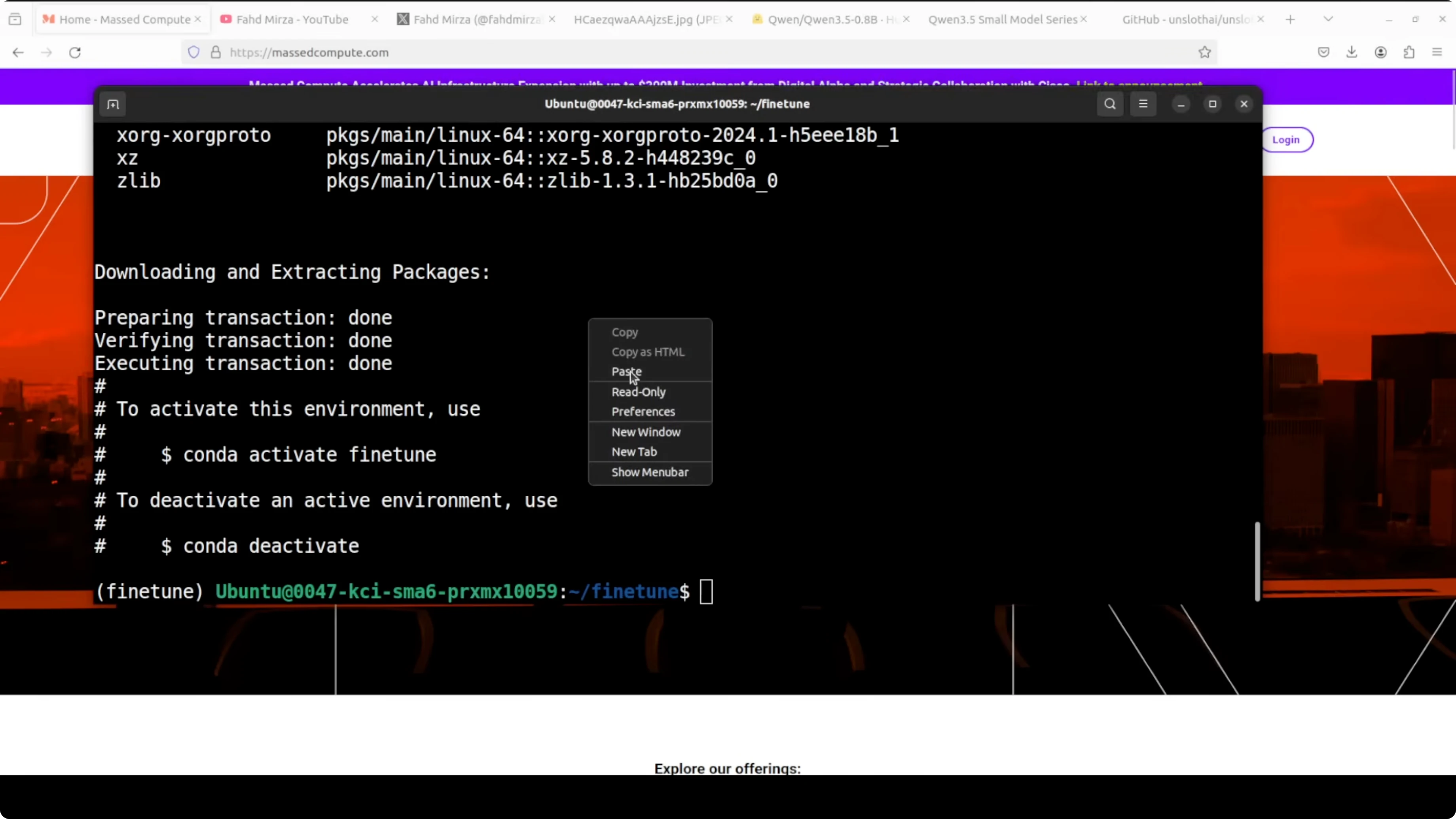Viewport: 1456px width, 819px height.
Task: Select Paste from the context menu
Action: (x=626, y=372)
